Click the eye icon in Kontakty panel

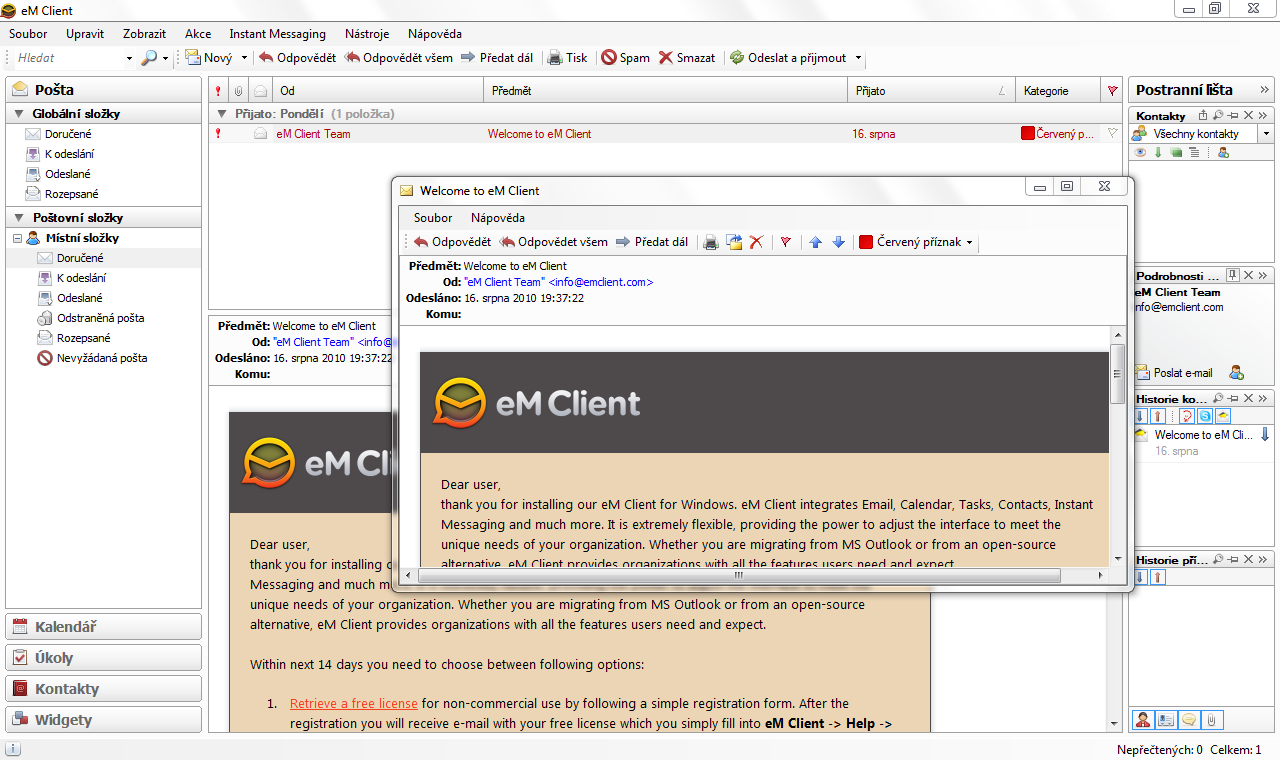tap(1140, 153)
